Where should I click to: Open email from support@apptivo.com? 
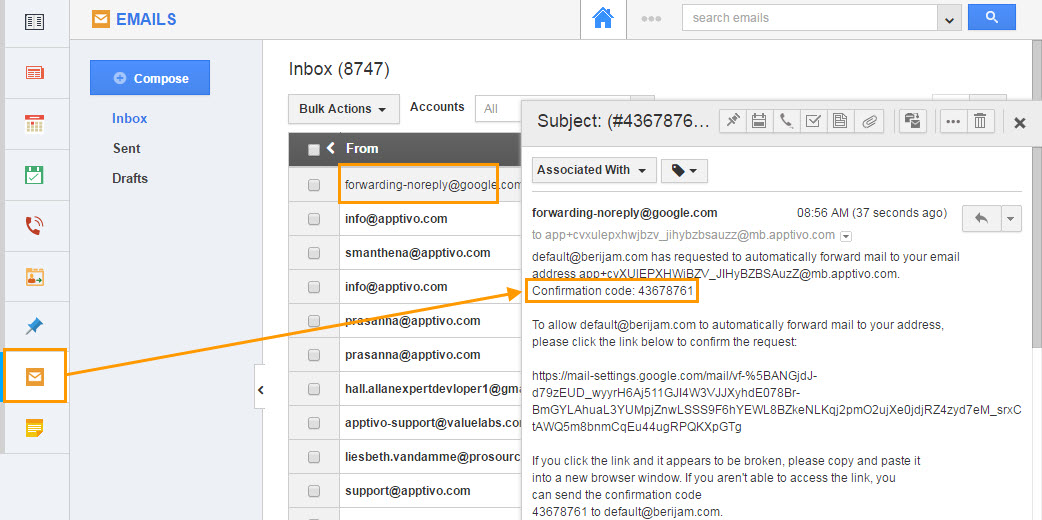(407, 491)
